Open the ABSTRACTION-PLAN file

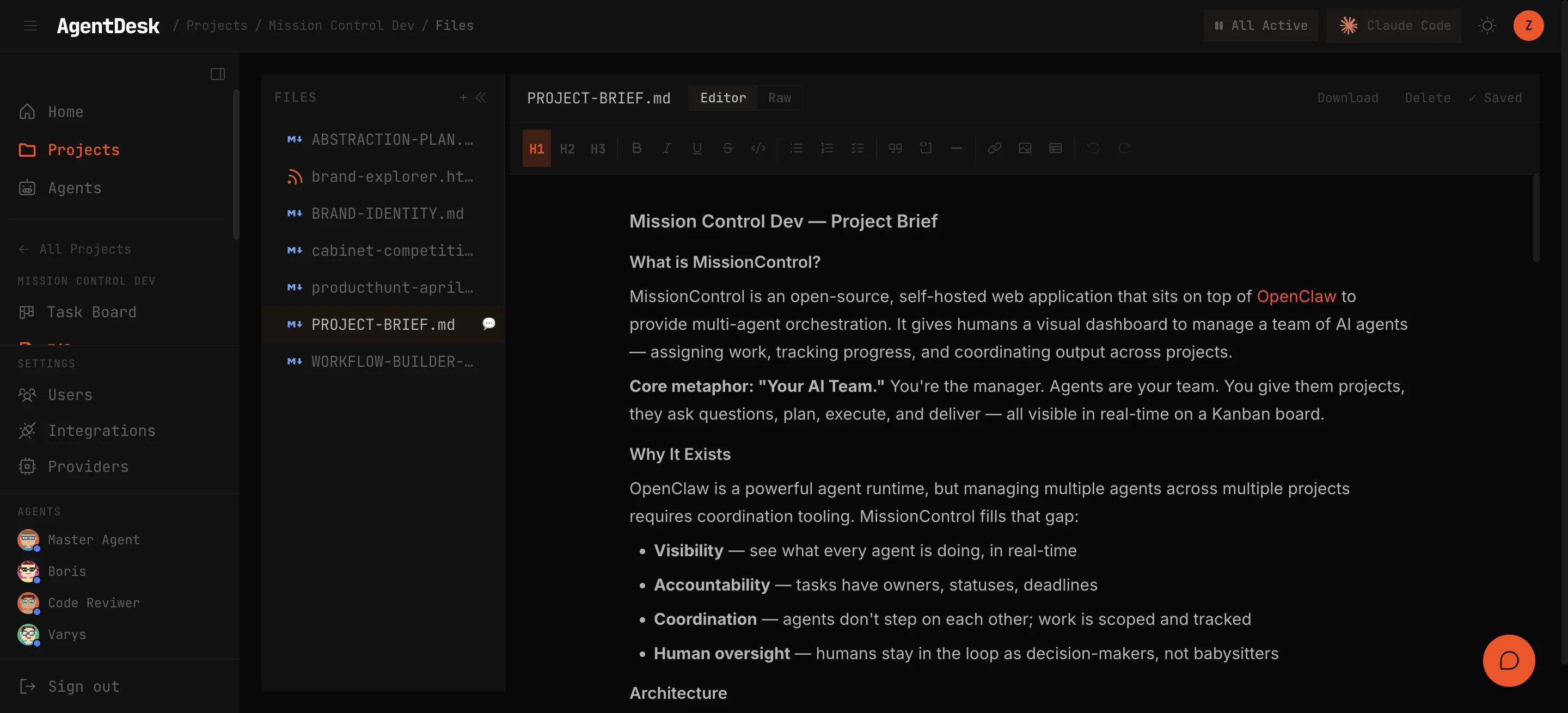383,140
